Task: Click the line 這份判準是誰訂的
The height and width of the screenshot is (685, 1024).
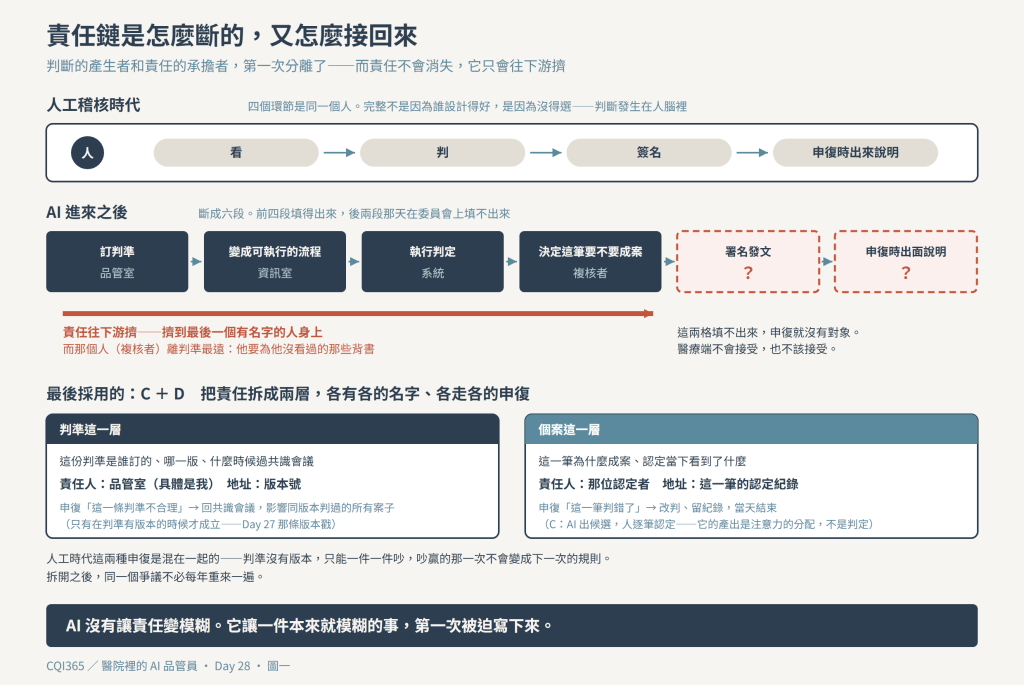Action: point(187,461)
